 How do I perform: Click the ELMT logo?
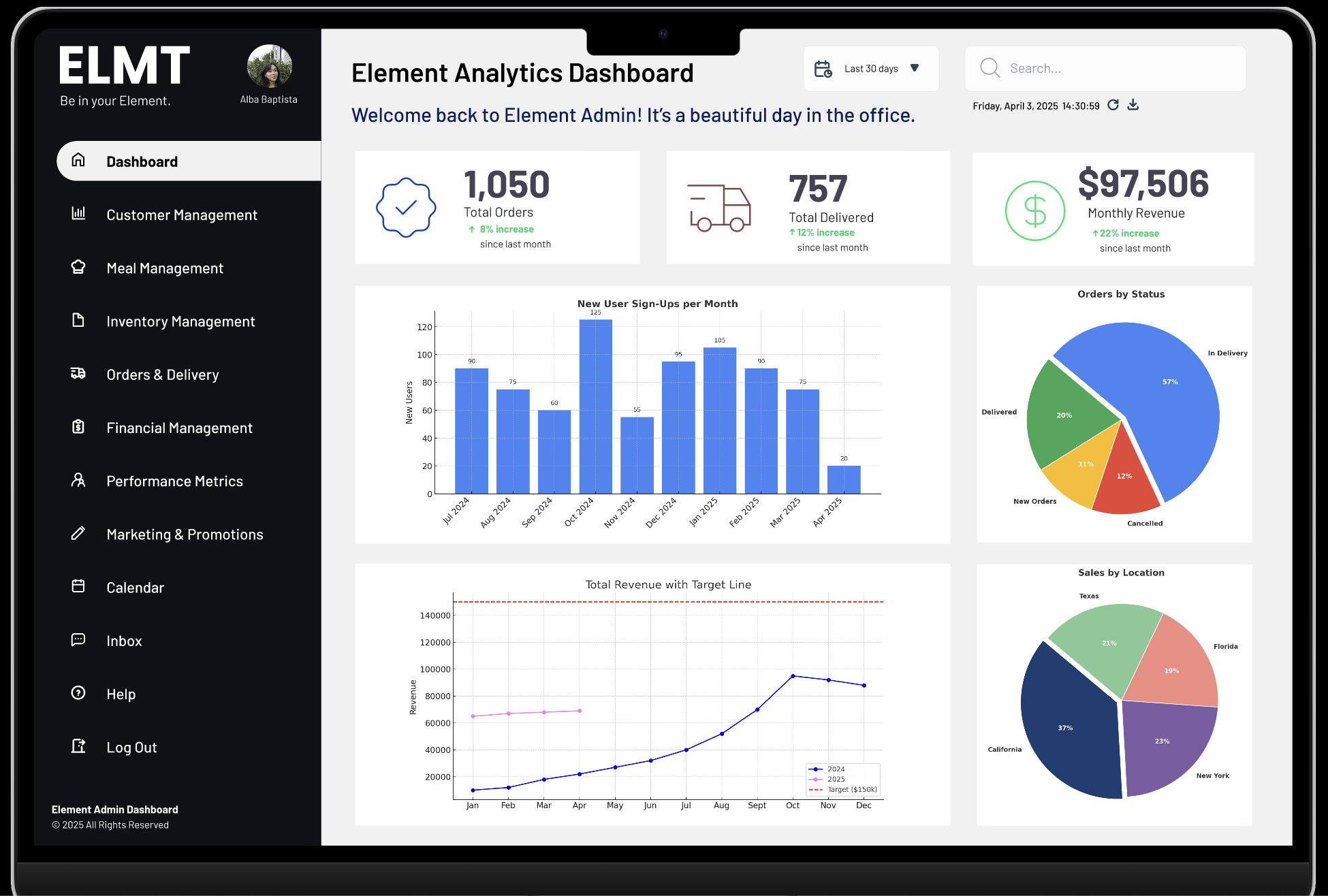(x=125, y=65)
